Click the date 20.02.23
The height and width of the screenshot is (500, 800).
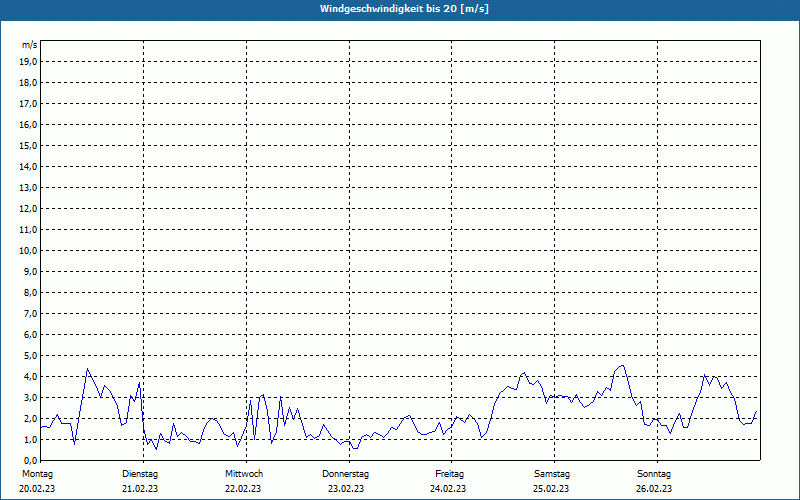(37, 489)
